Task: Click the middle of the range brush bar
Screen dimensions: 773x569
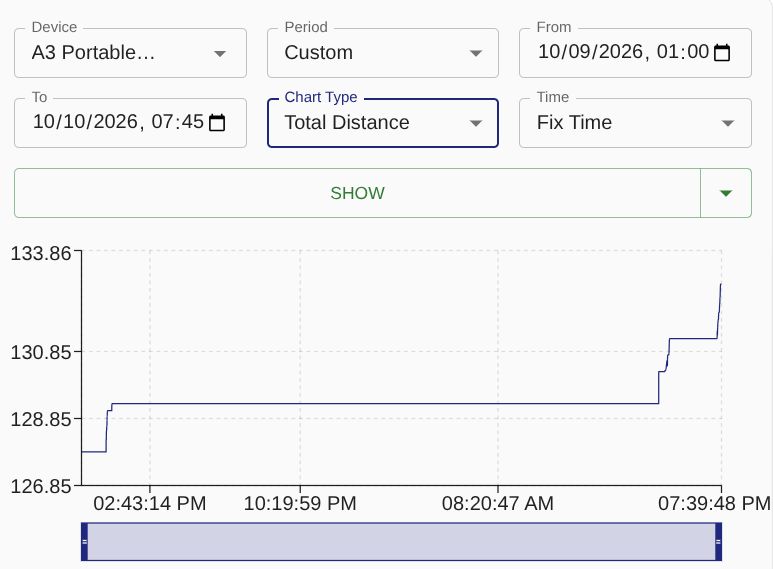Action: [401, 541]
